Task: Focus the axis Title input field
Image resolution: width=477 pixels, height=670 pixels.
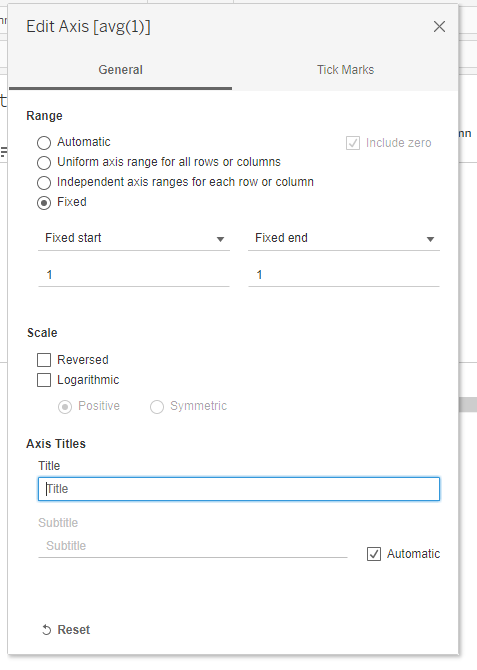Action: (239, 489)
